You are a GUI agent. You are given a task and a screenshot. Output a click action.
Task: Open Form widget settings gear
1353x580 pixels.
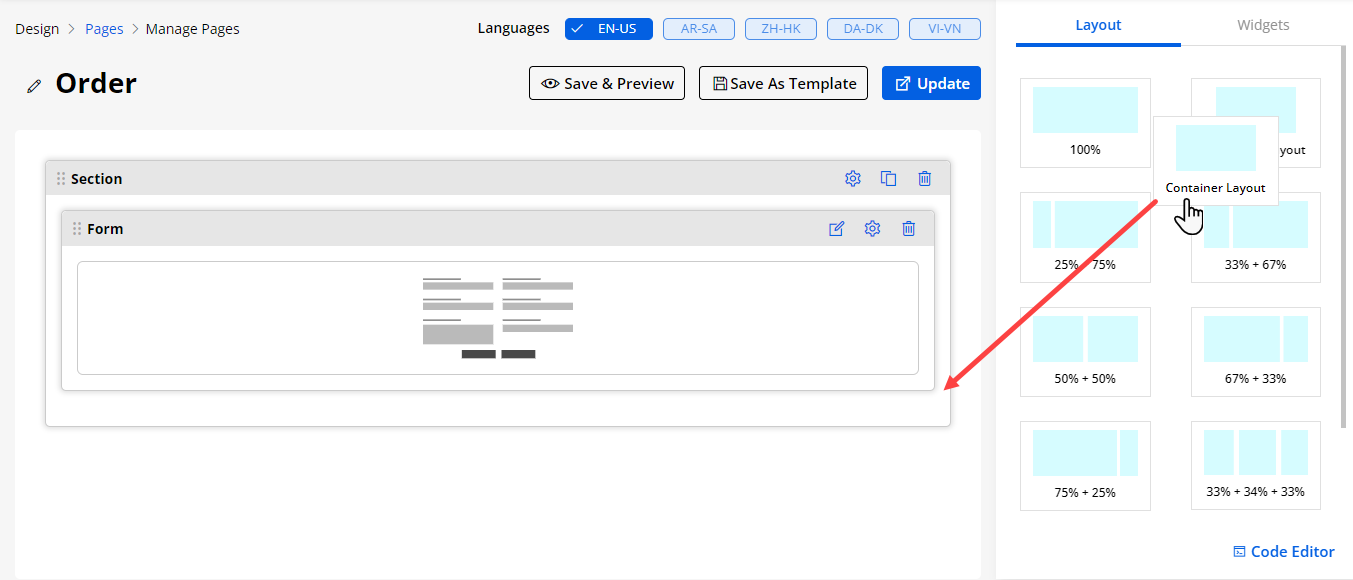pyautogui.click(x=872, y=229)
